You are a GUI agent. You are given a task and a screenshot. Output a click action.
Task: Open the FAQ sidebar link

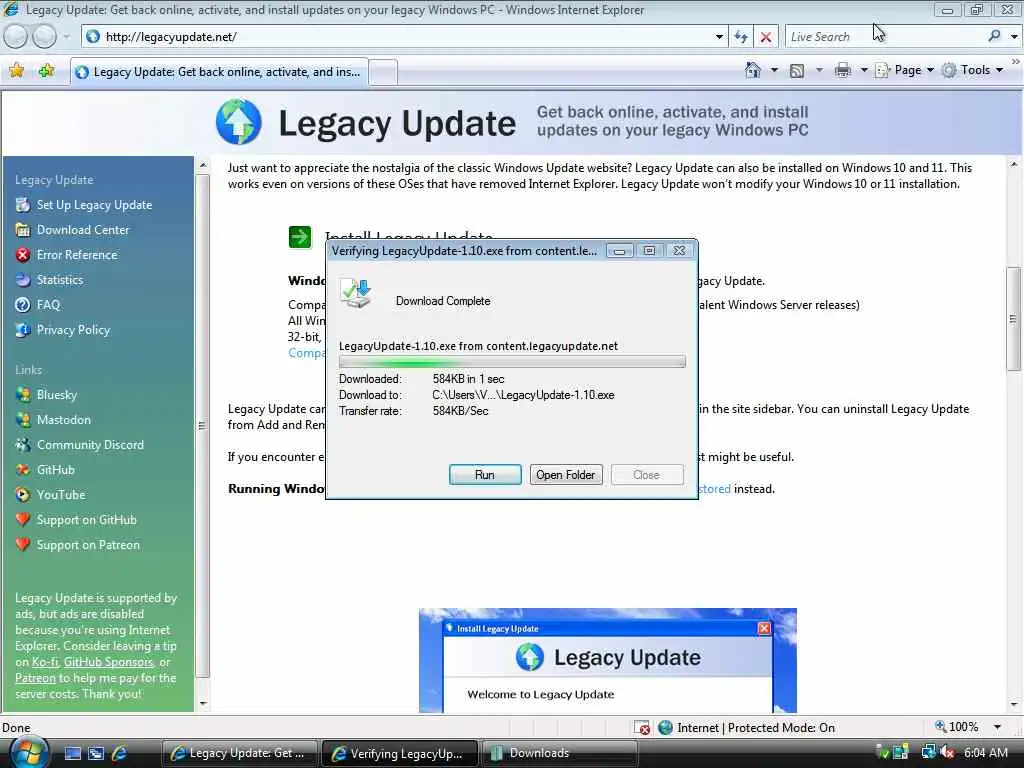[x=48, y=305]
